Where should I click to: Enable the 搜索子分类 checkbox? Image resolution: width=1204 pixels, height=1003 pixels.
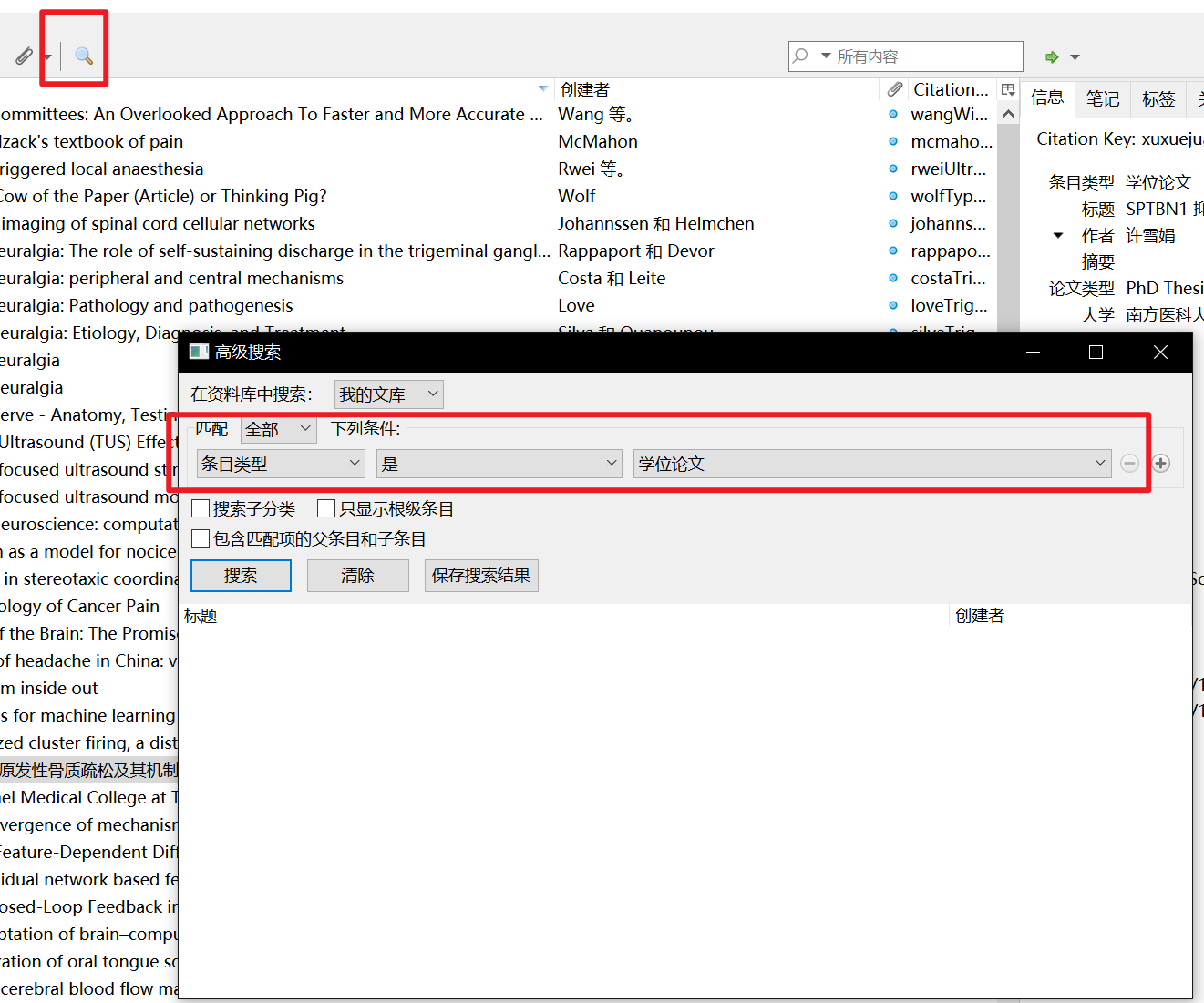pyautogui.click(x=201, y=508)
